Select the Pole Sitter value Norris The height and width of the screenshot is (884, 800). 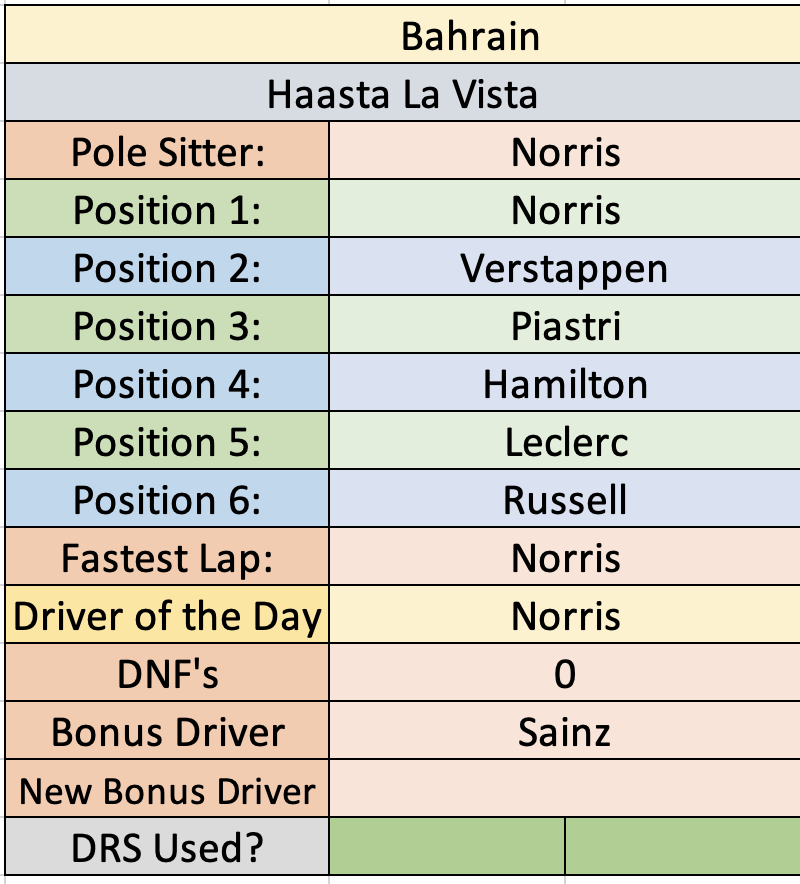coord(565,151)
